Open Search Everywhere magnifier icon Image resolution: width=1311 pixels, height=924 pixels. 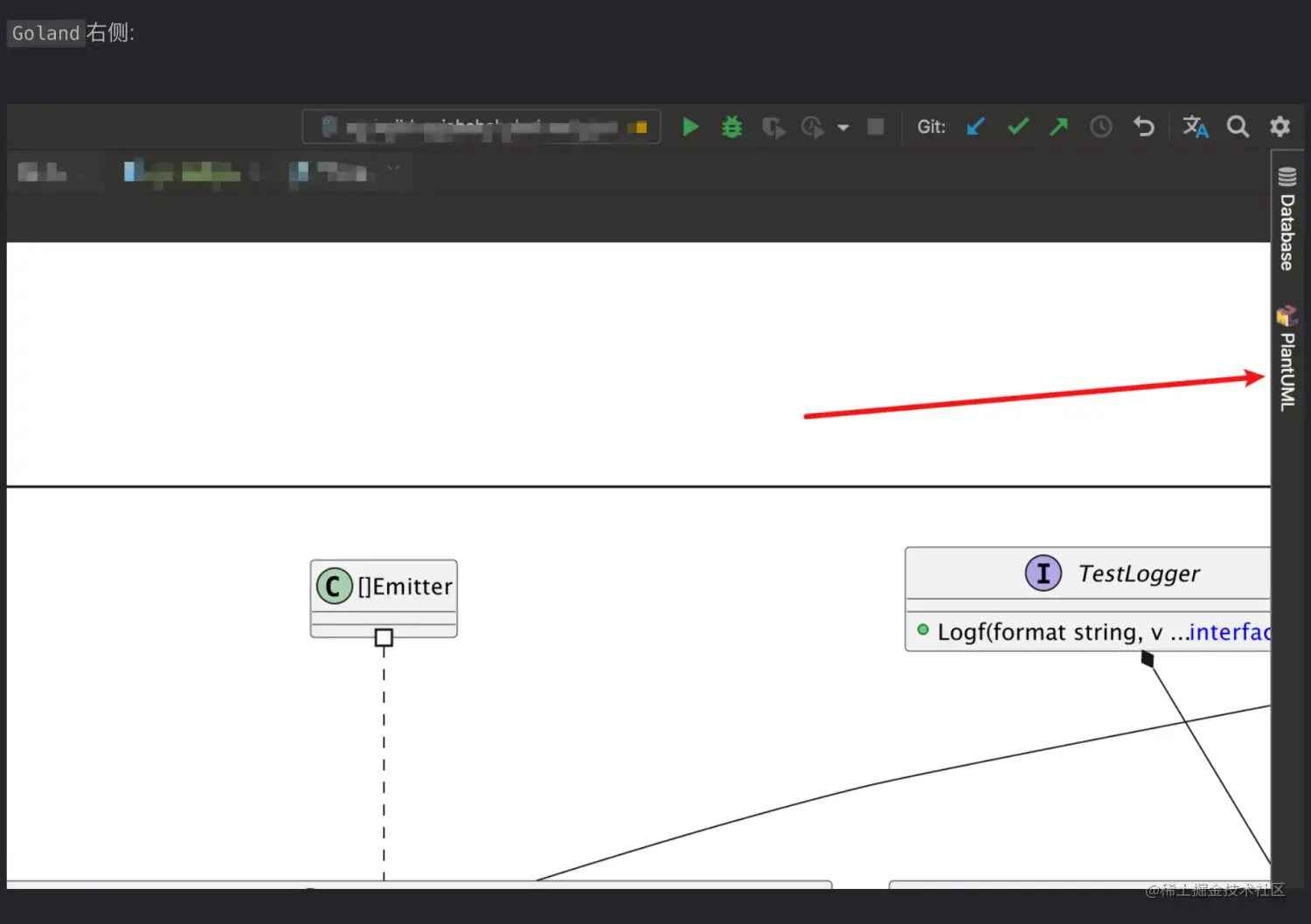point(1238,127)
